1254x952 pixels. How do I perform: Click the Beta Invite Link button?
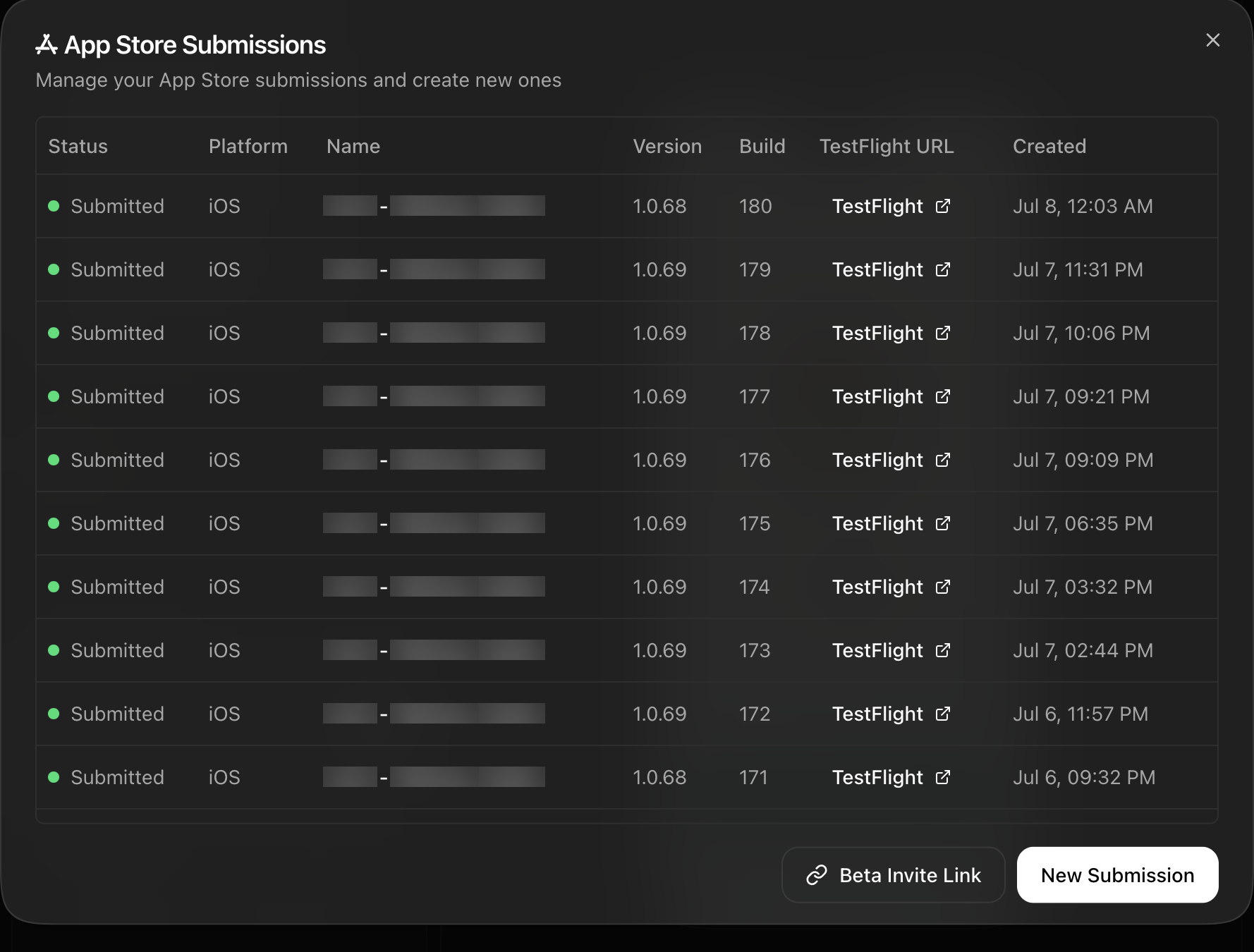(893, 875)
